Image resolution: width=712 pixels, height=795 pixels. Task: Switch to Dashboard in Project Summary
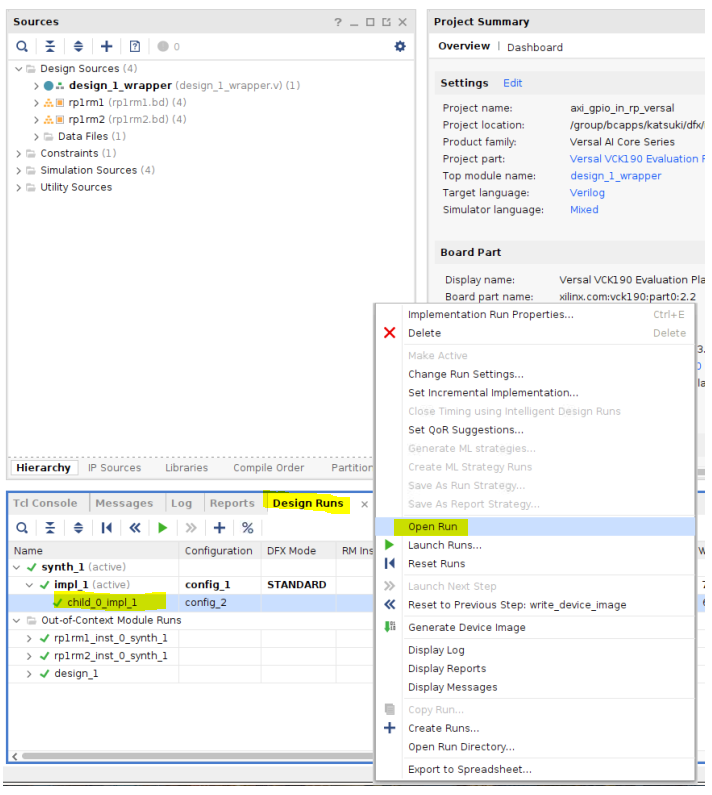(535, 47)
